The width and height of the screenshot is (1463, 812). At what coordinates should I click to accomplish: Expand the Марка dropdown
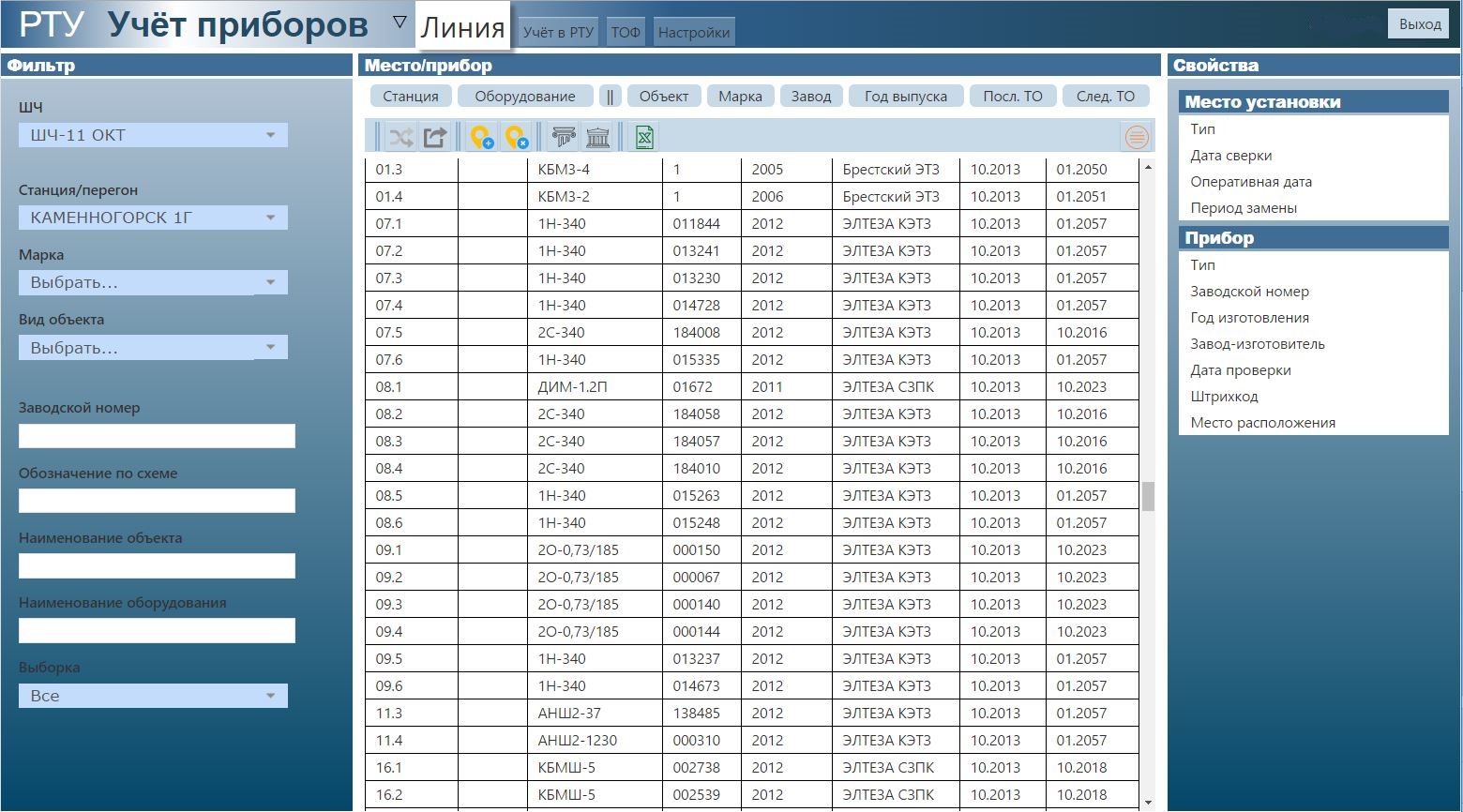tap(153, 282)
